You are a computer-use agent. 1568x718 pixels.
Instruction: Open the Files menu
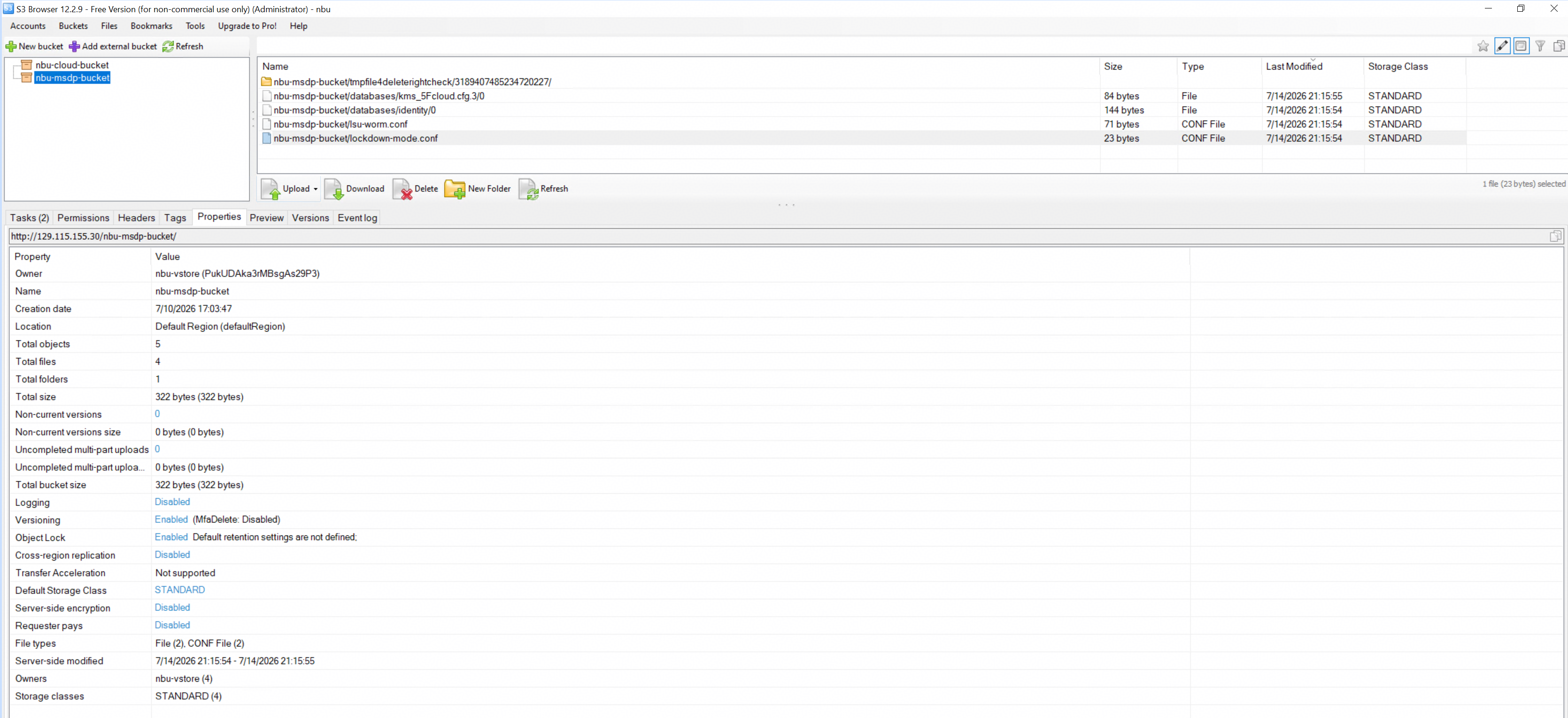[109, 25]
